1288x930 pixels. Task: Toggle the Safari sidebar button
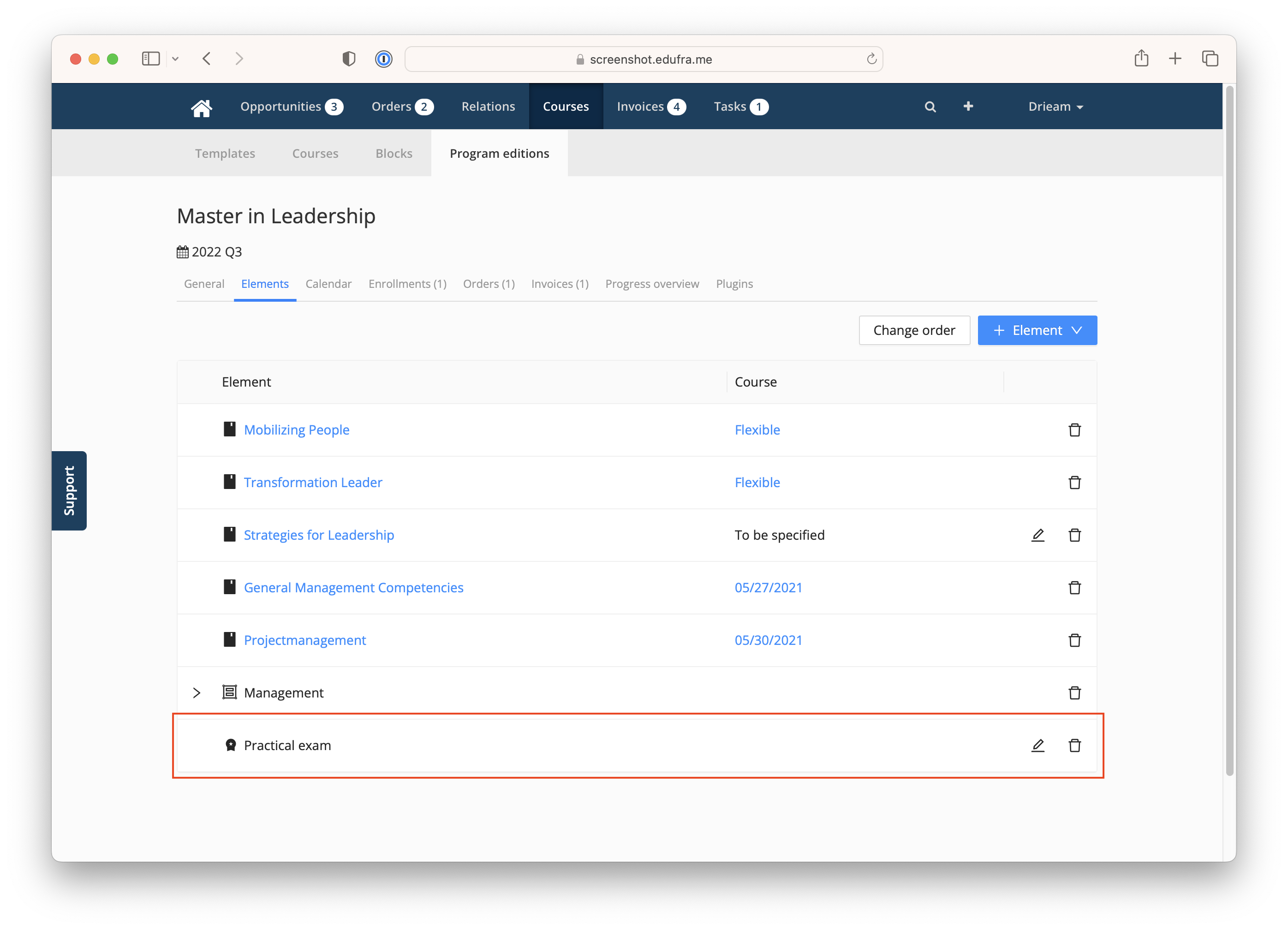pos(150,59)
